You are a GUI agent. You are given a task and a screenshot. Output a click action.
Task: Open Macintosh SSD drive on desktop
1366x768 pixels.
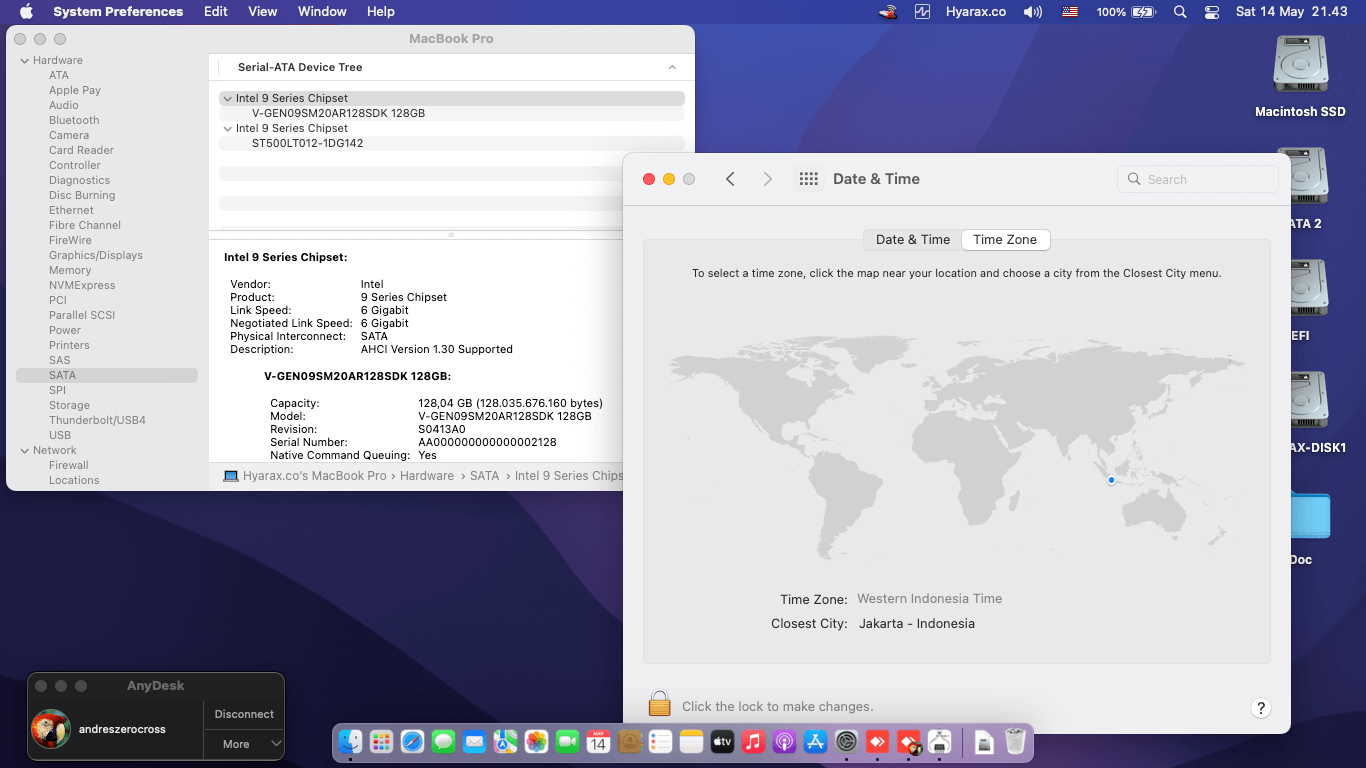point(1300,76)
